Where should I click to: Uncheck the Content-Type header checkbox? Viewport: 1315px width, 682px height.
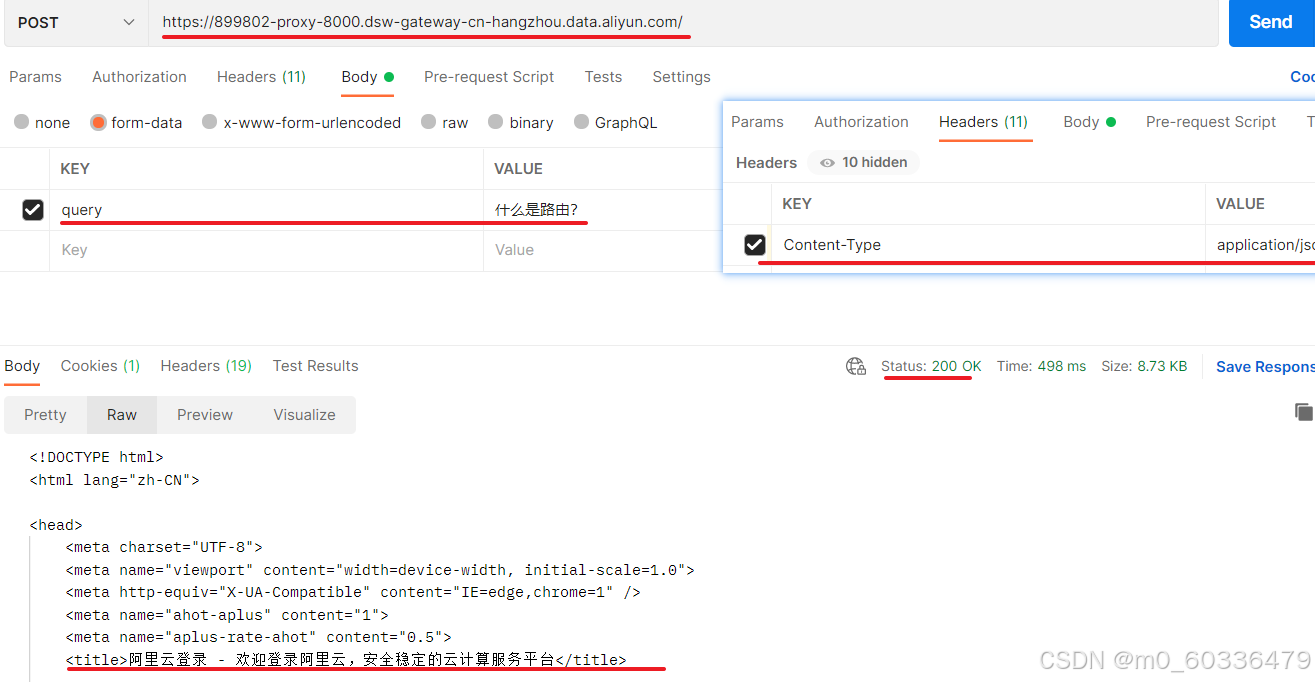[755, 245]
